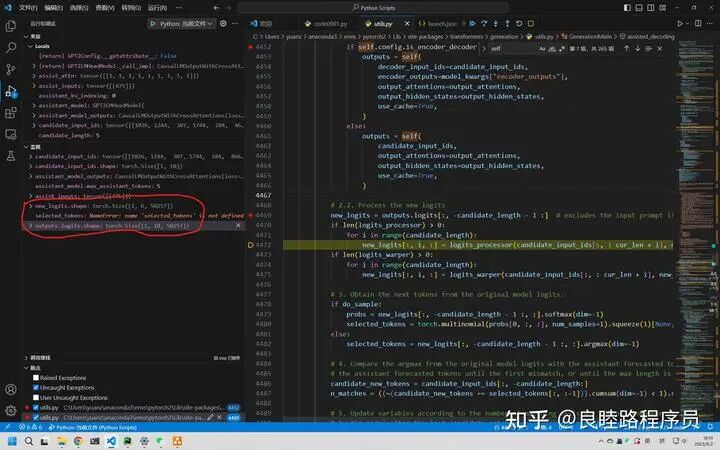Stop the debugging session
Viewport: 720px width, 450px height.
(x=531, y=23)
